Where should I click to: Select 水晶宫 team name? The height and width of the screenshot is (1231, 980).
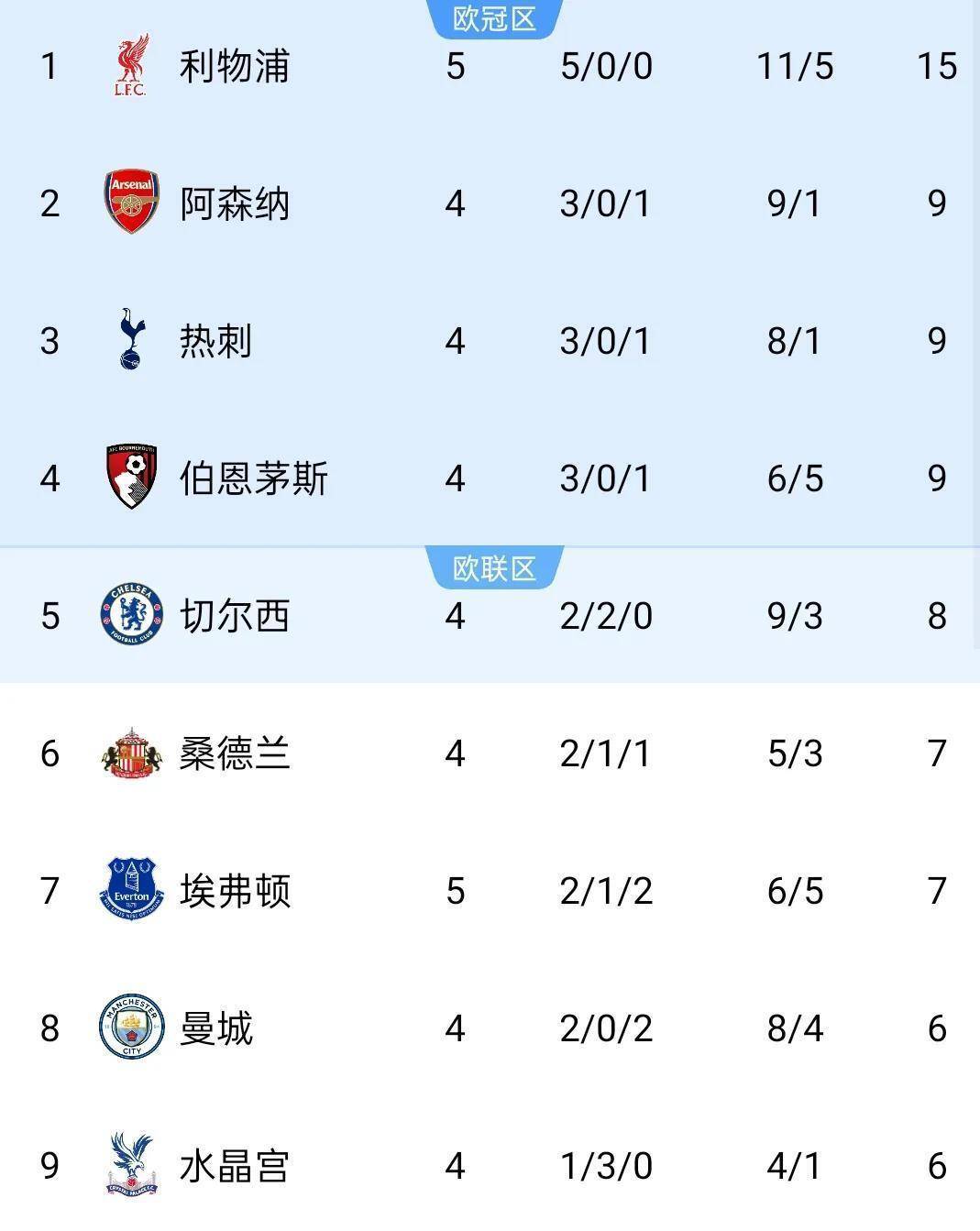[235, 1166]
